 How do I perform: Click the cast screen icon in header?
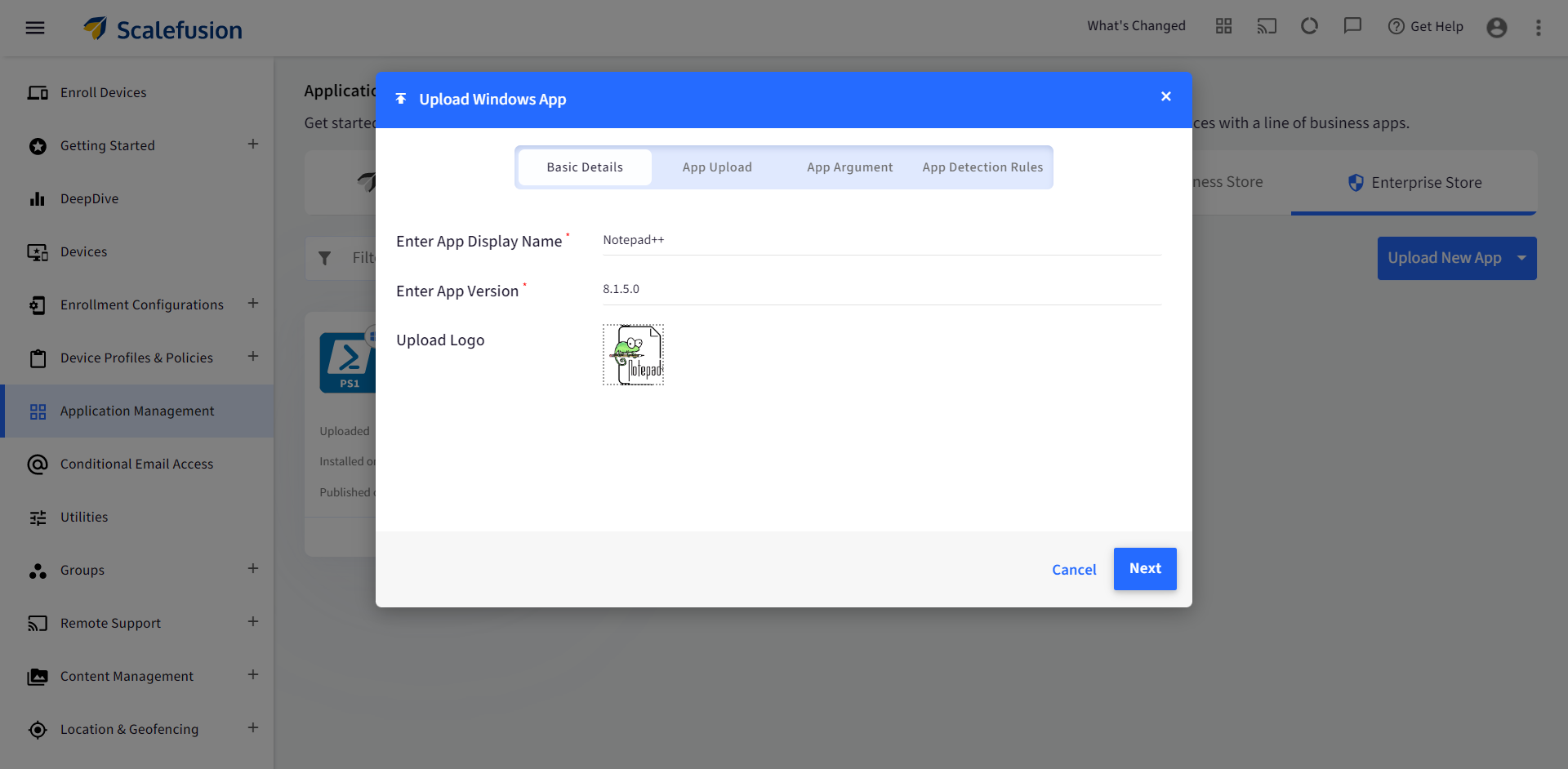(x=1267, y=26)
